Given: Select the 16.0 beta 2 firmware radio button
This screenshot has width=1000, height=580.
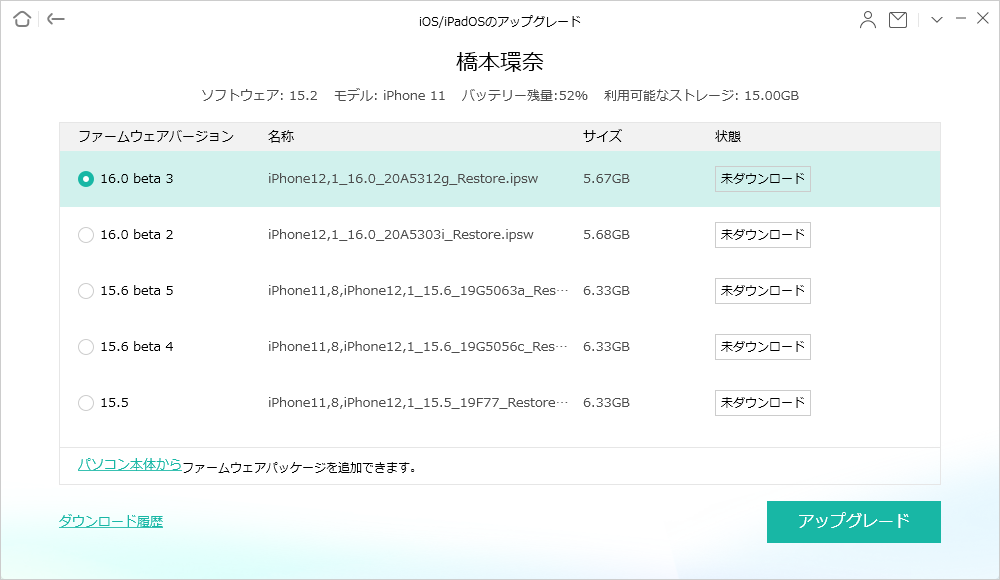Looking at the screenshot, I should (85, 235).
